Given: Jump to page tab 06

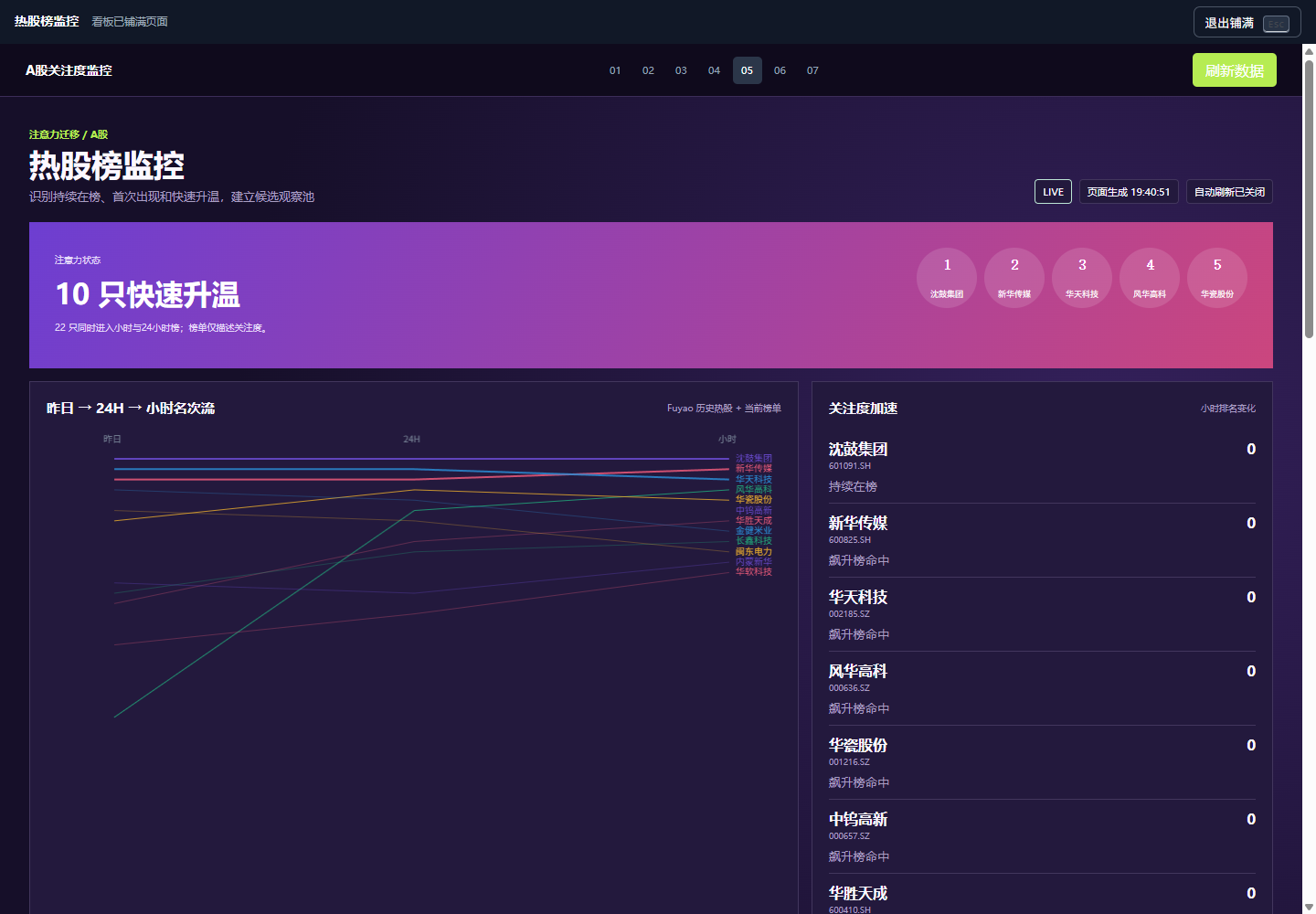Looking at the screenshot, I should (x=780, y=70).
